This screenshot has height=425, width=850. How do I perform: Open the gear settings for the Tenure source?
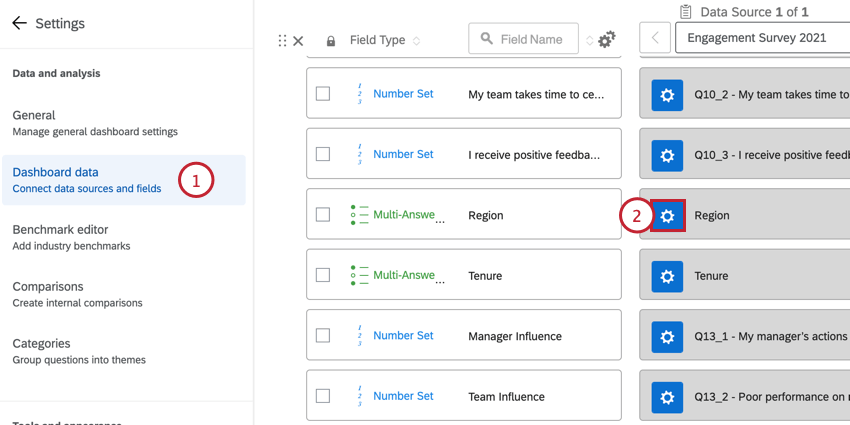coord(668,275)
